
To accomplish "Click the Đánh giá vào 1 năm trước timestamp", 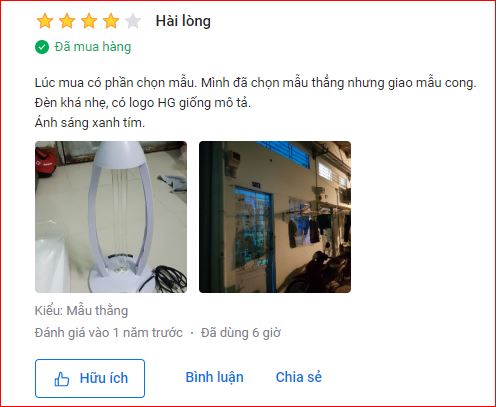I will [109, 333].
